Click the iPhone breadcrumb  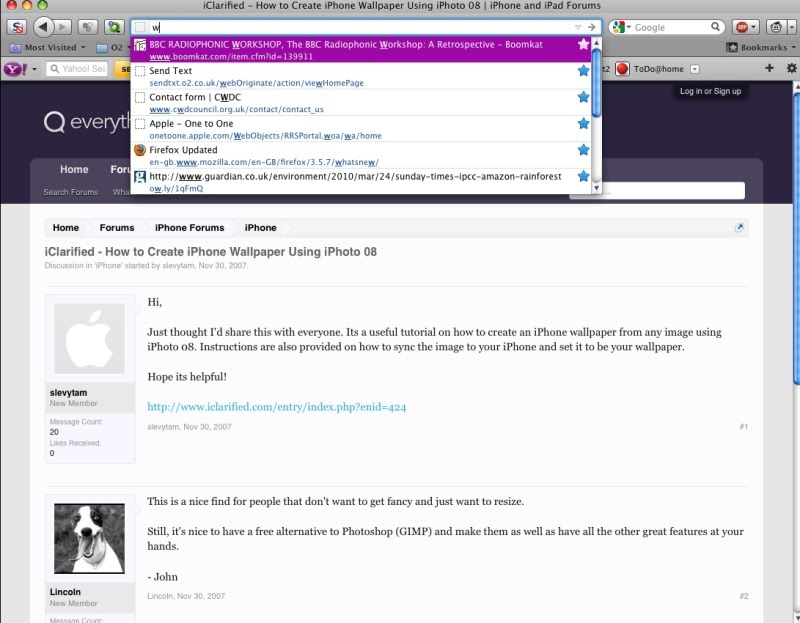coord(260,228)
